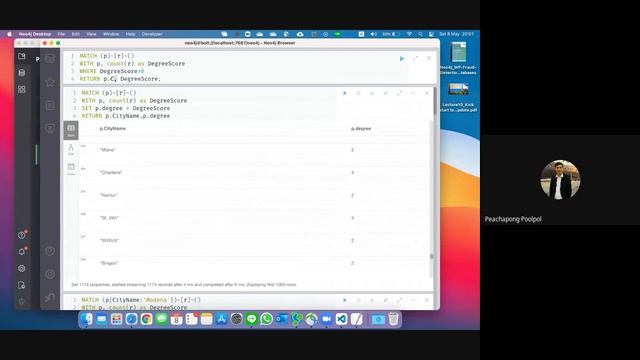The width and height of the screenshot is (640, 360).
Task: Export the Modena query frame results
Action: click(372, 300)
